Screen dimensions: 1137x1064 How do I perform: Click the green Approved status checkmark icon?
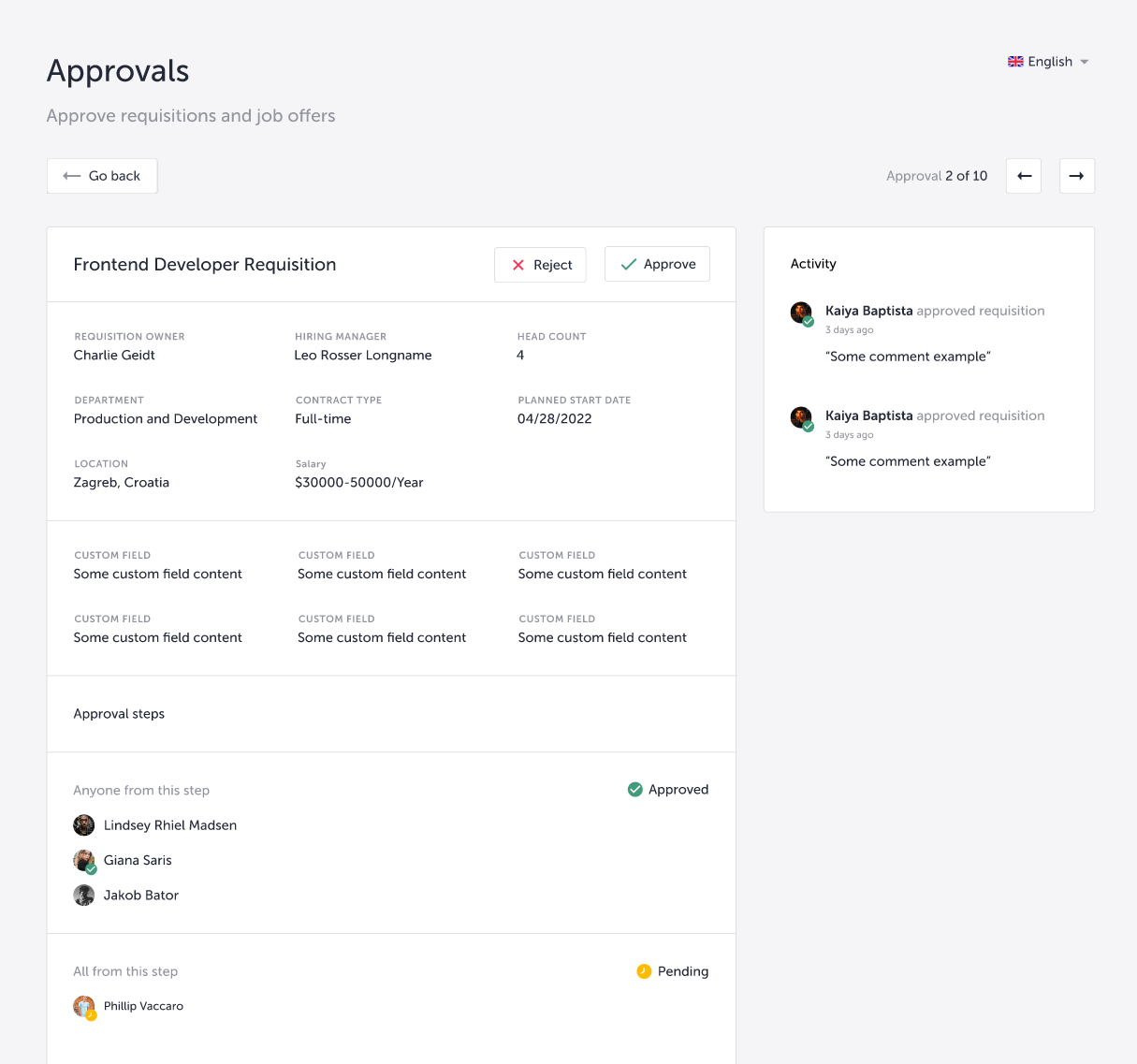(634, 790)
